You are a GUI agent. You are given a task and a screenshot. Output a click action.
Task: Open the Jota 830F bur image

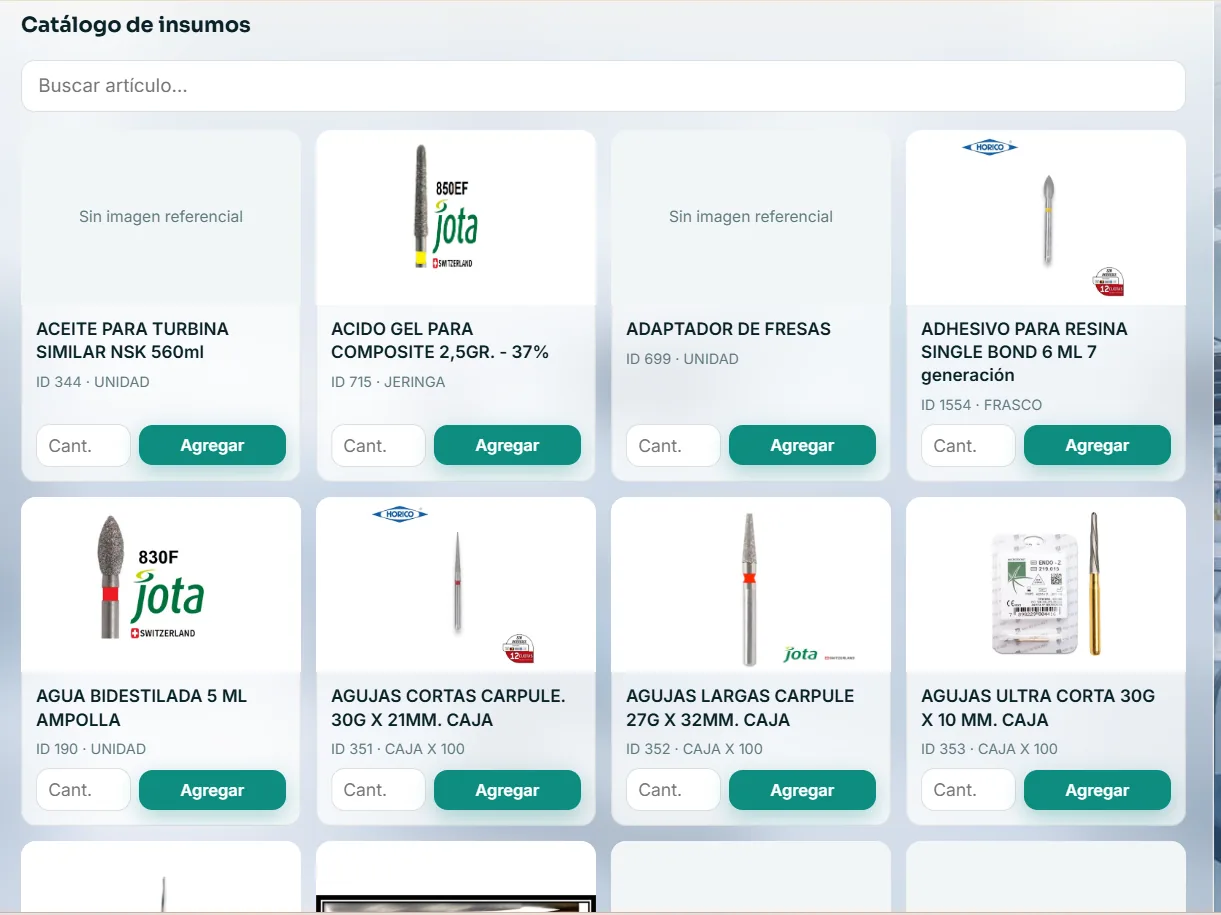(x=161, y=585)
